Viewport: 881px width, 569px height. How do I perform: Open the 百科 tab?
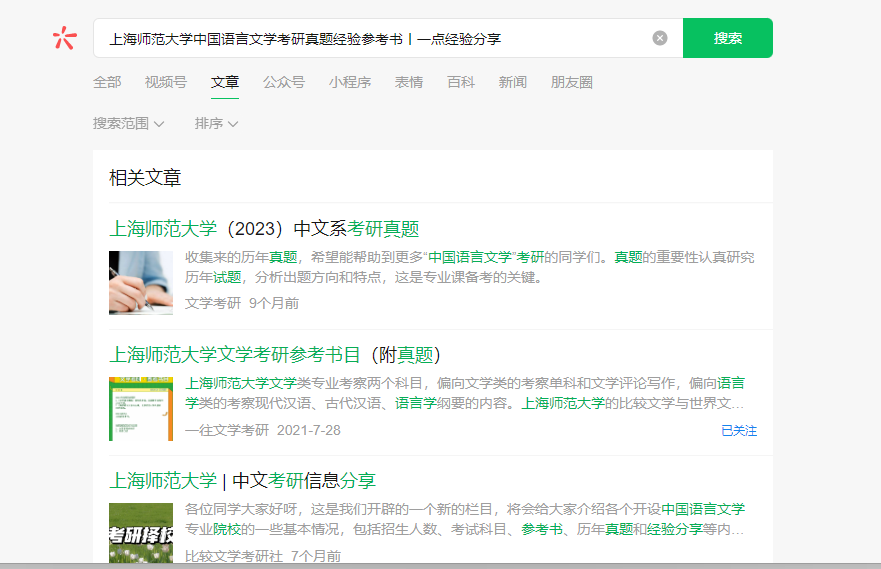[461, 83]
